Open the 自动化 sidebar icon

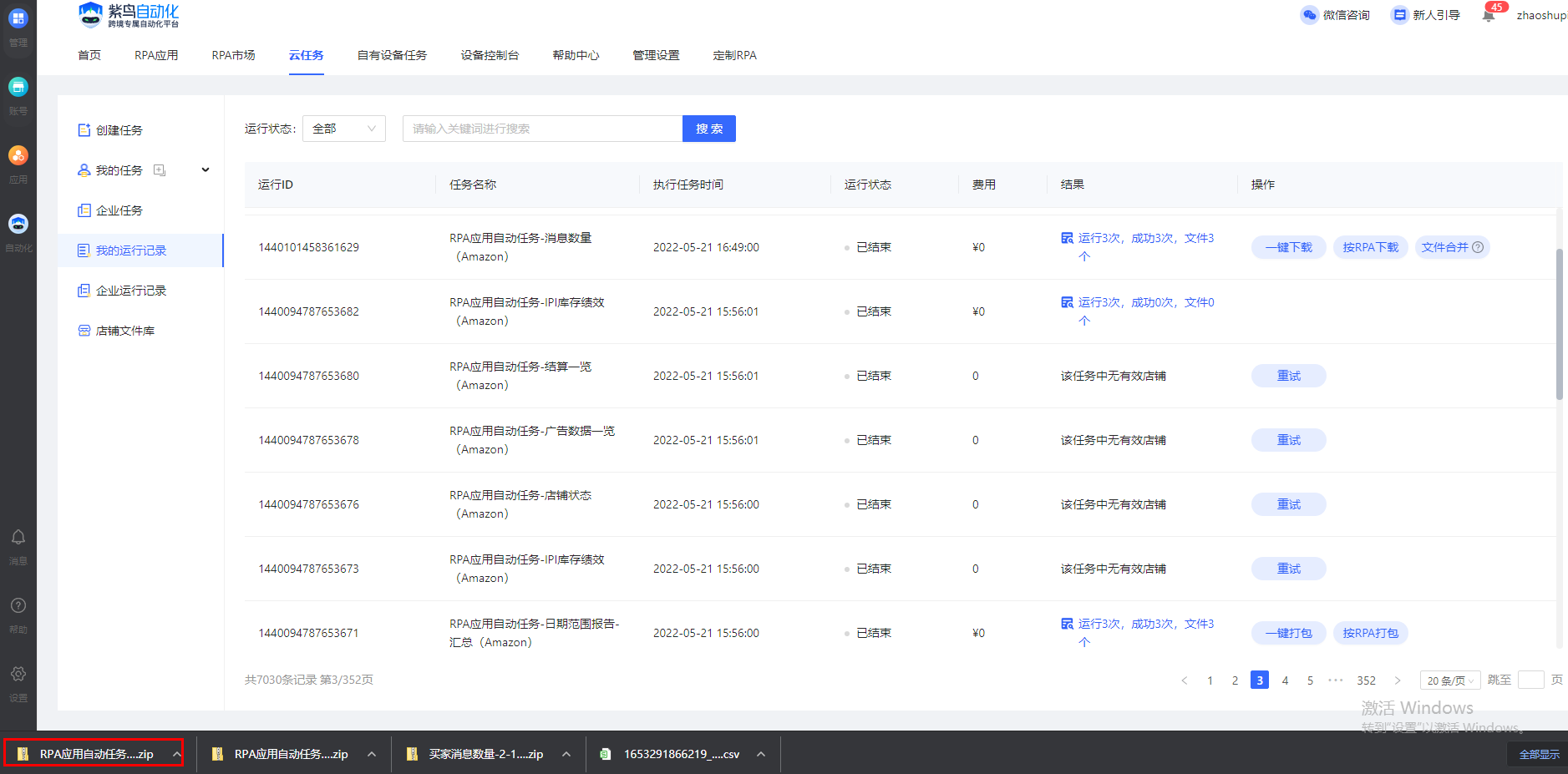(18, 224)
